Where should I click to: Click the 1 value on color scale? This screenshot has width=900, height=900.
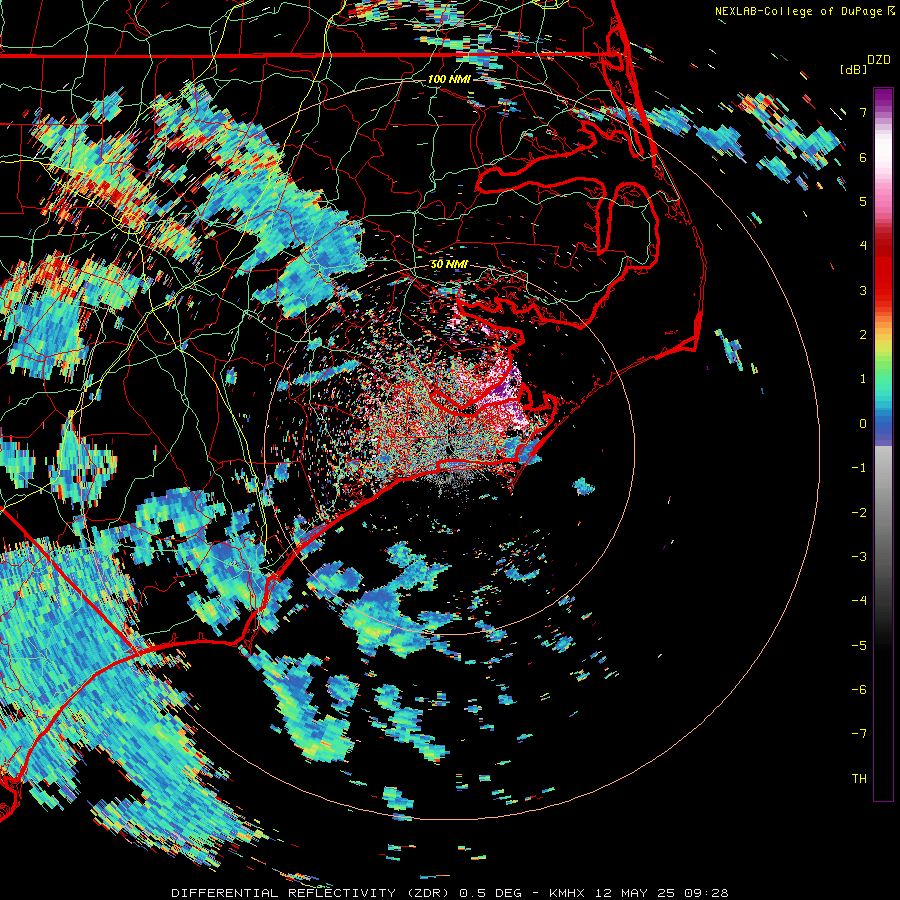pos(863,379)
